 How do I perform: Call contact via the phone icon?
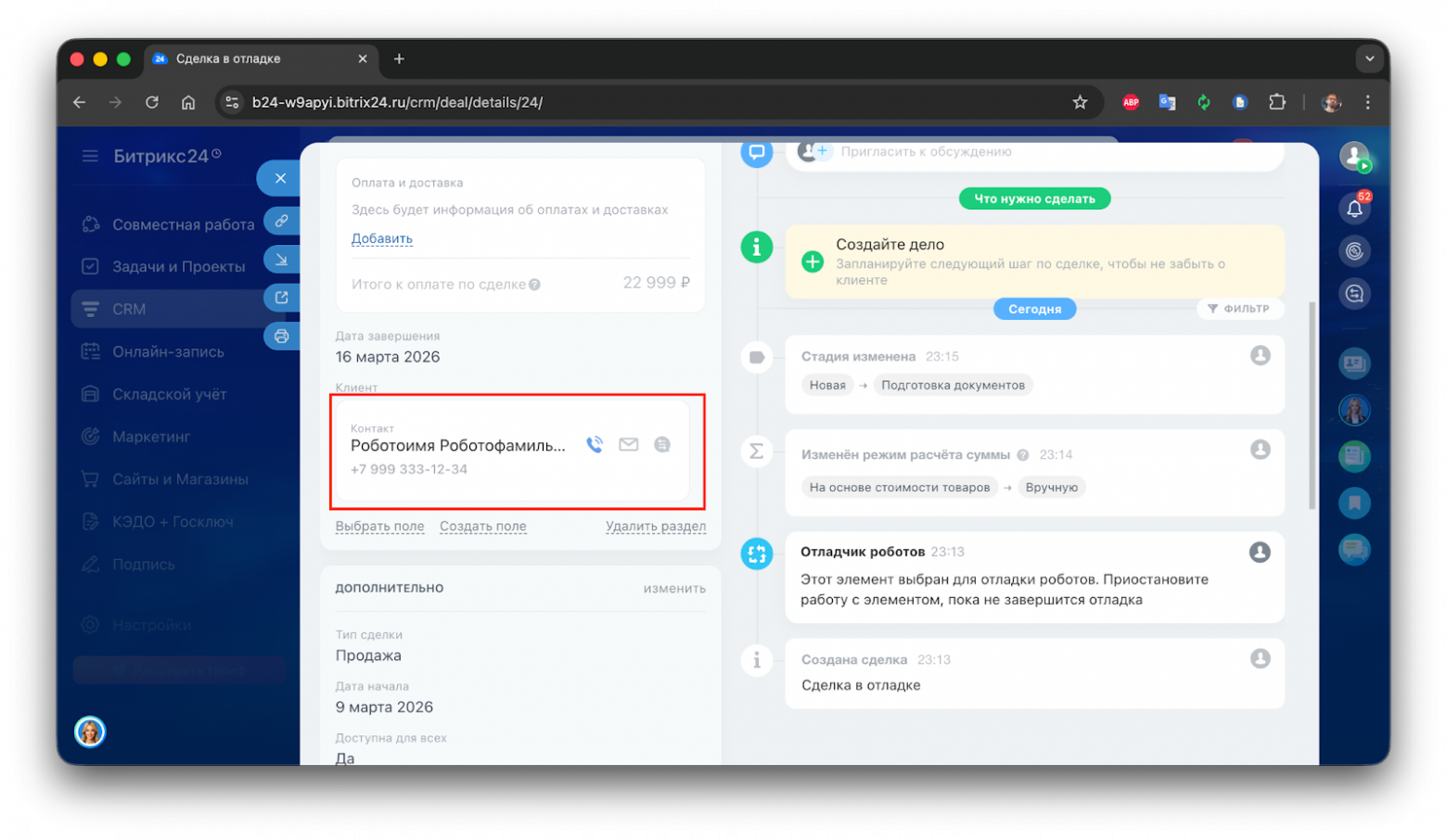[x=595, y=444]
